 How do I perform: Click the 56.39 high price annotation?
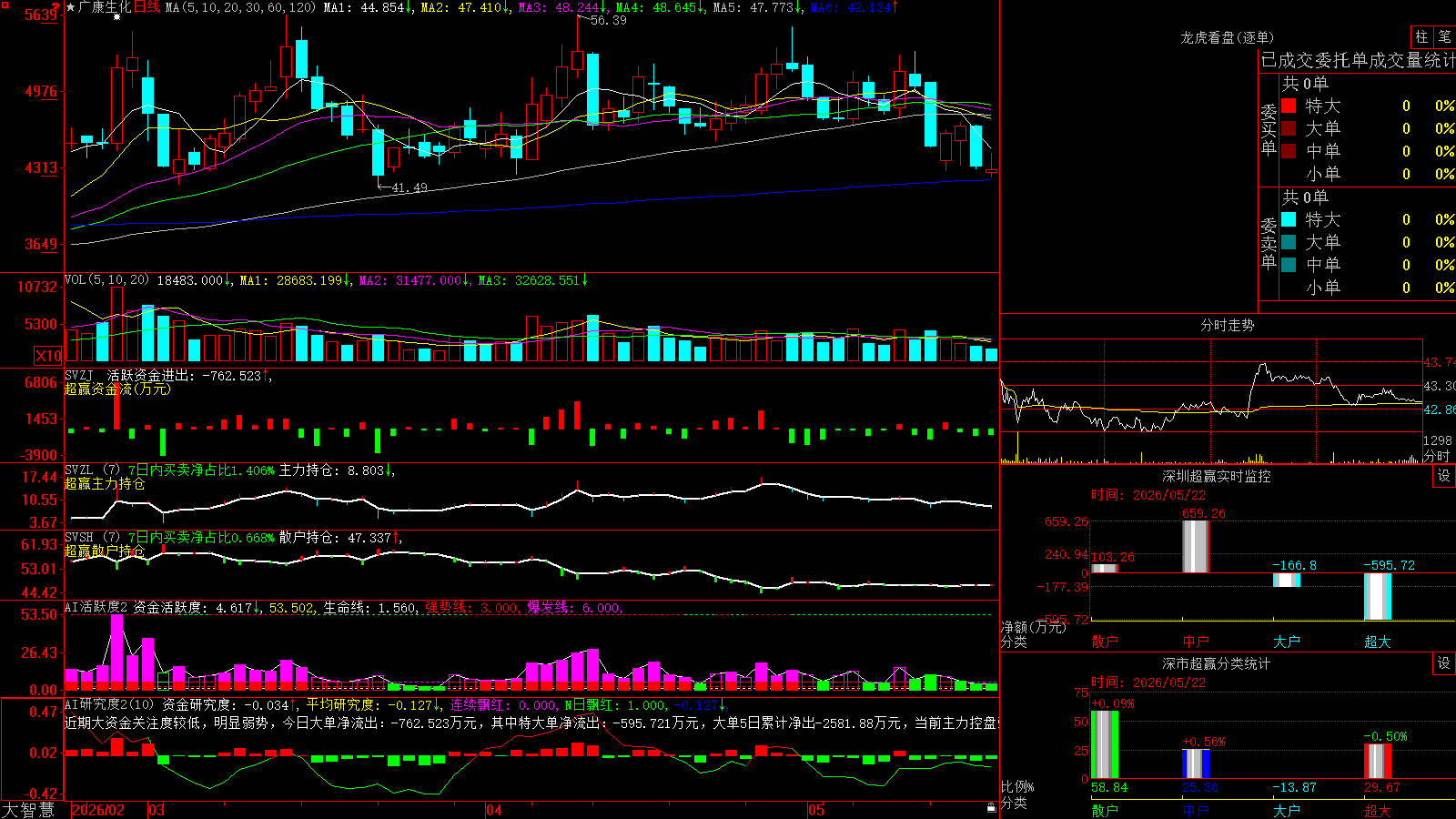coord(608,20)
